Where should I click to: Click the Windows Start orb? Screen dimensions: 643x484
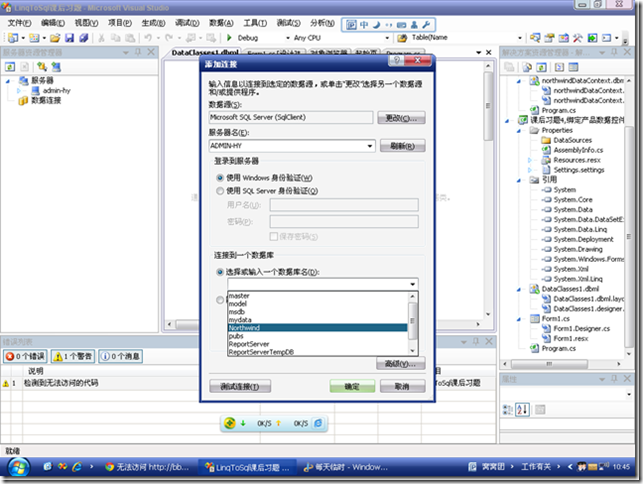[x=18, y=467]
